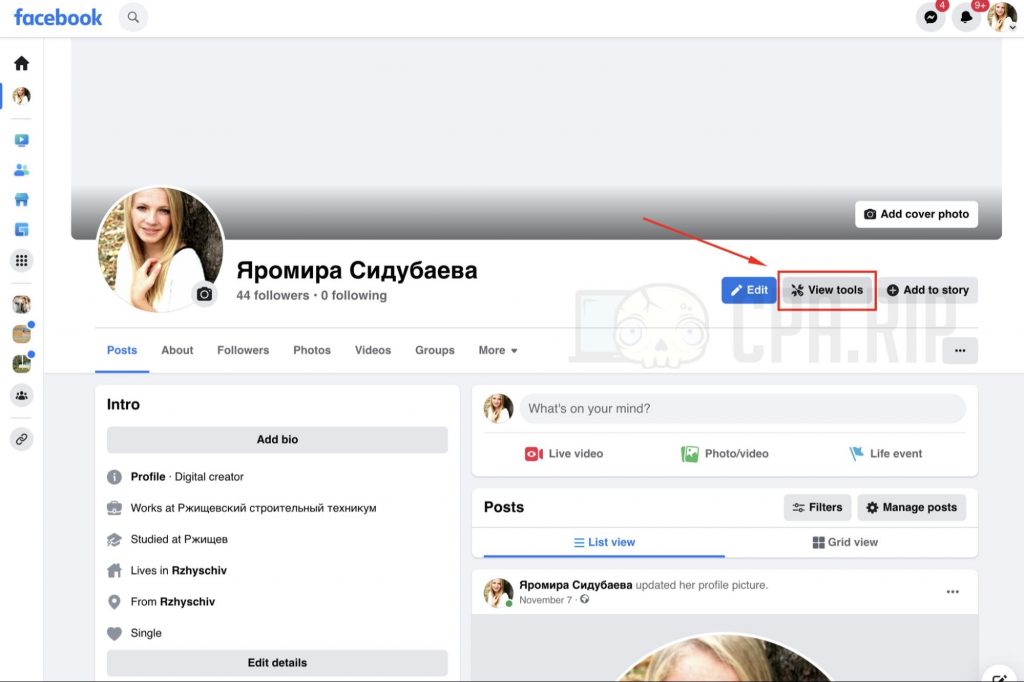Click the 44 followers link

click(273, 295)
